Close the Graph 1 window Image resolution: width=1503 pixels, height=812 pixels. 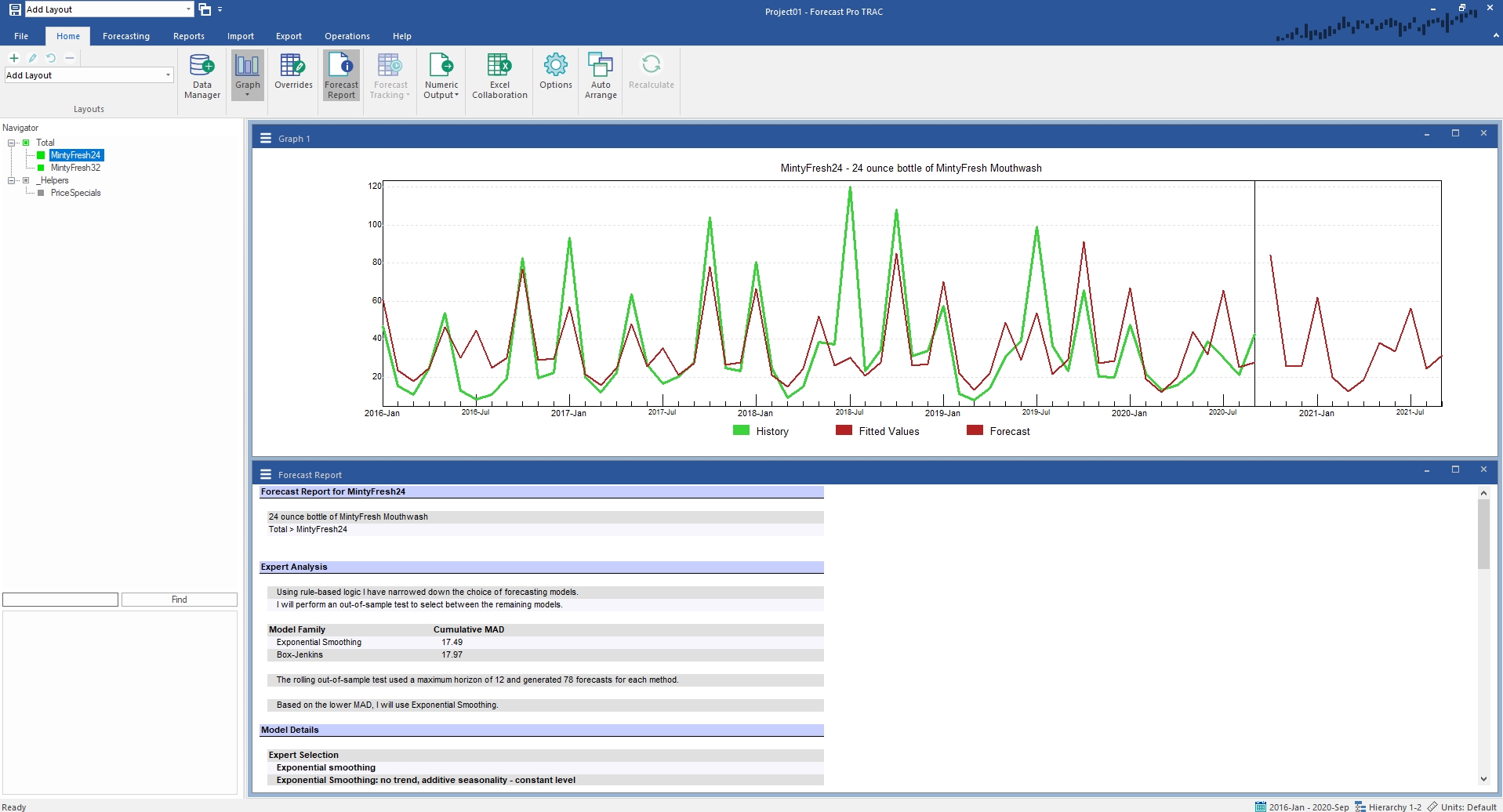tap(1483, 133)
